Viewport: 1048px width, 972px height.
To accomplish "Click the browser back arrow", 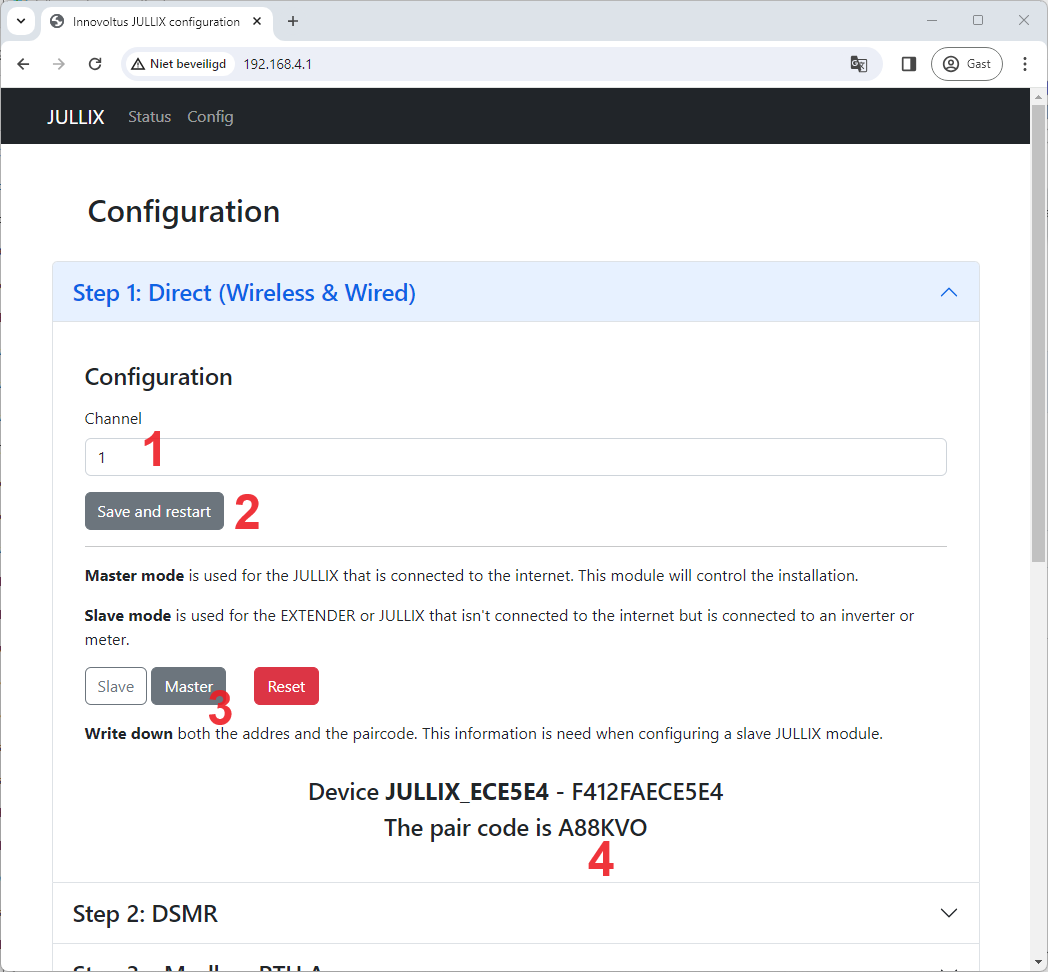I will tap(23, 64).
